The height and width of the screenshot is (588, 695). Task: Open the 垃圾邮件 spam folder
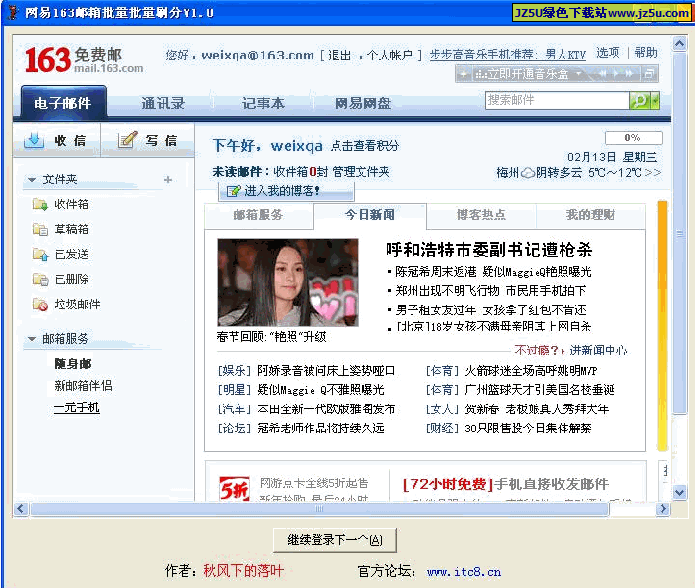(77, 304)
